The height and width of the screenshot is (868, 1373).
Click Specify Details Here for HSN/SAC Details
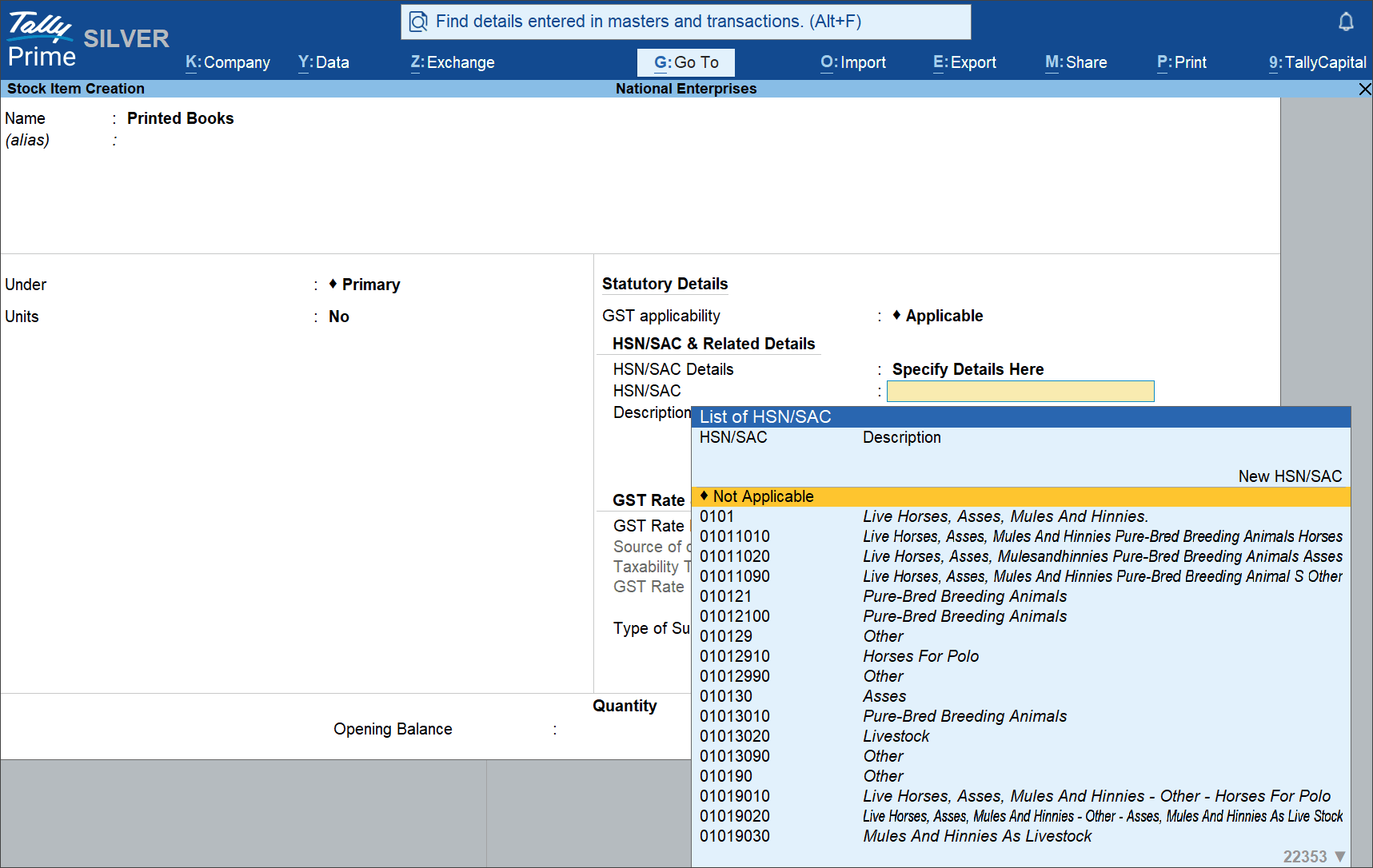(x=968, y=369)
